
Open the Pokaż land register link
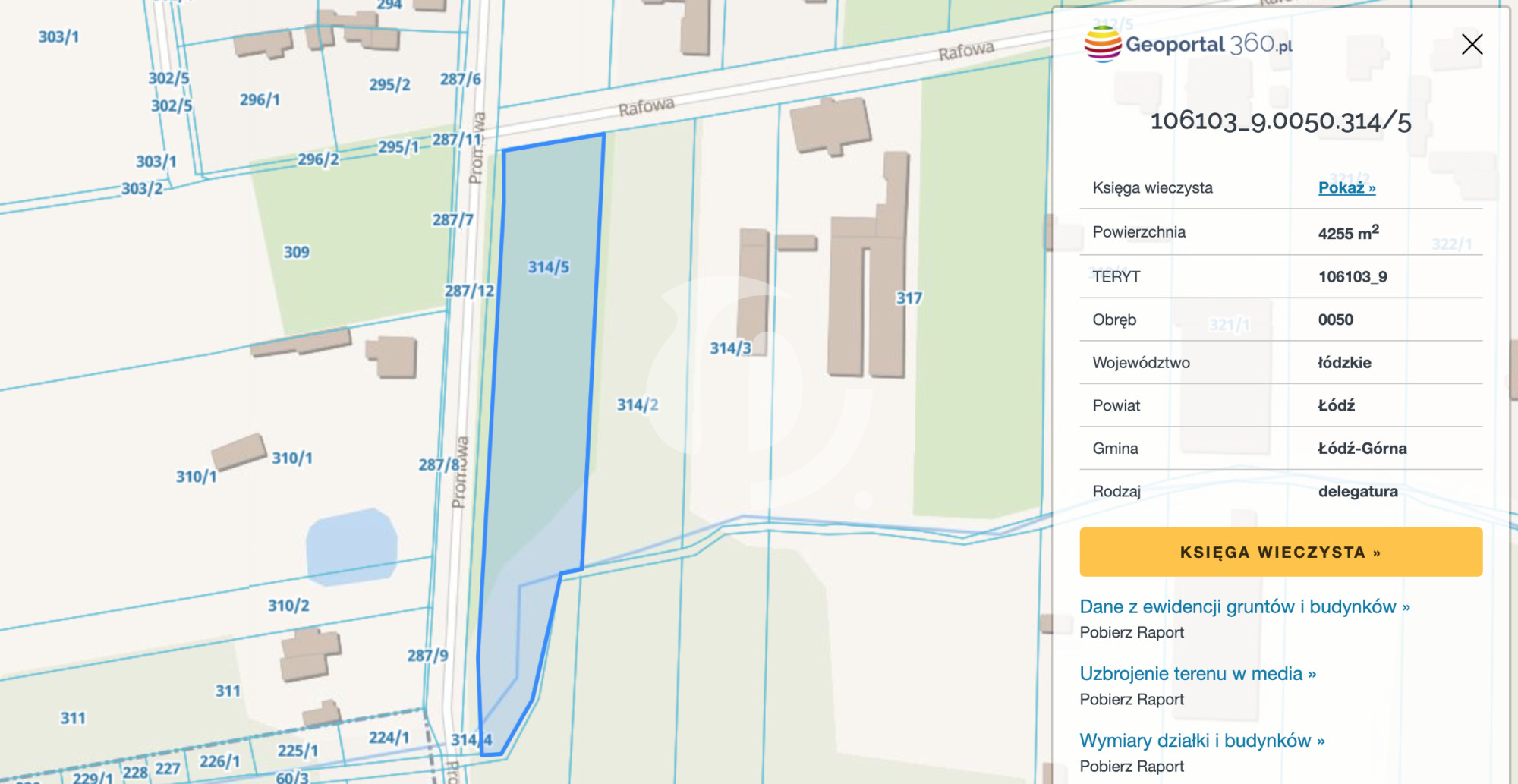[1346, 187]
